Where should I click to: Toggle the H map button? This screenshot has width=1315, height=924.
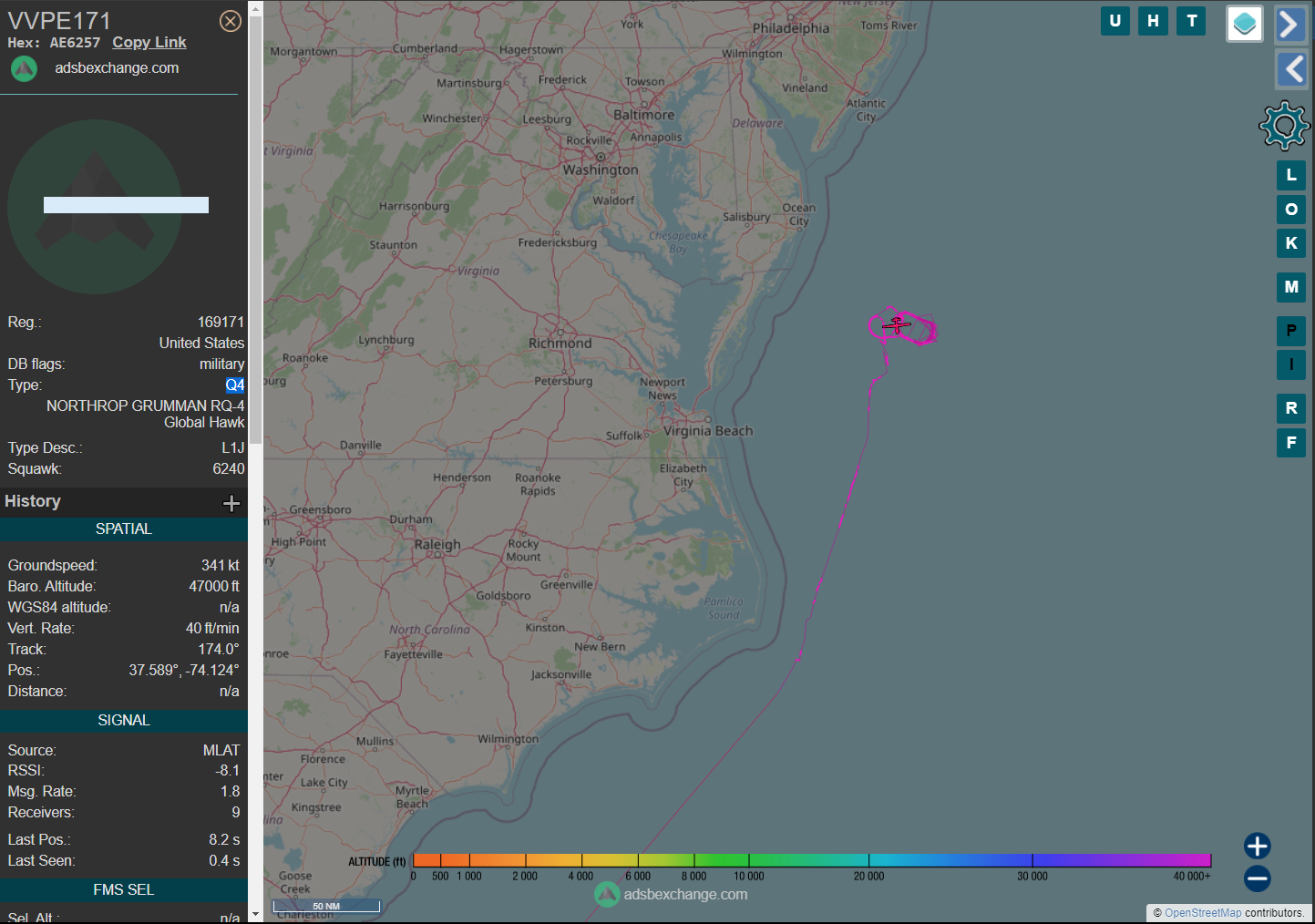pyautogui.click(x=1153, y=21)
